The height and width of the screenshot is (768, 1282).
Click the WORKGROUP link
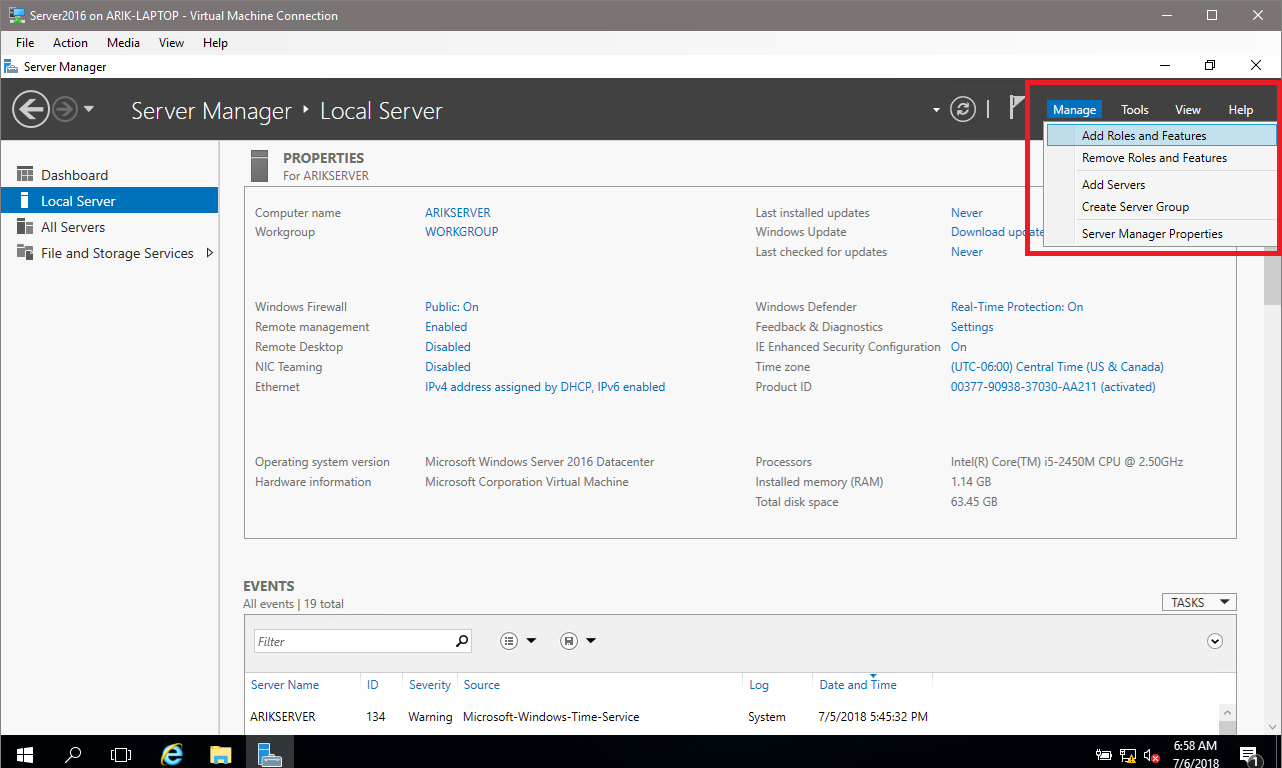[461, 232]
